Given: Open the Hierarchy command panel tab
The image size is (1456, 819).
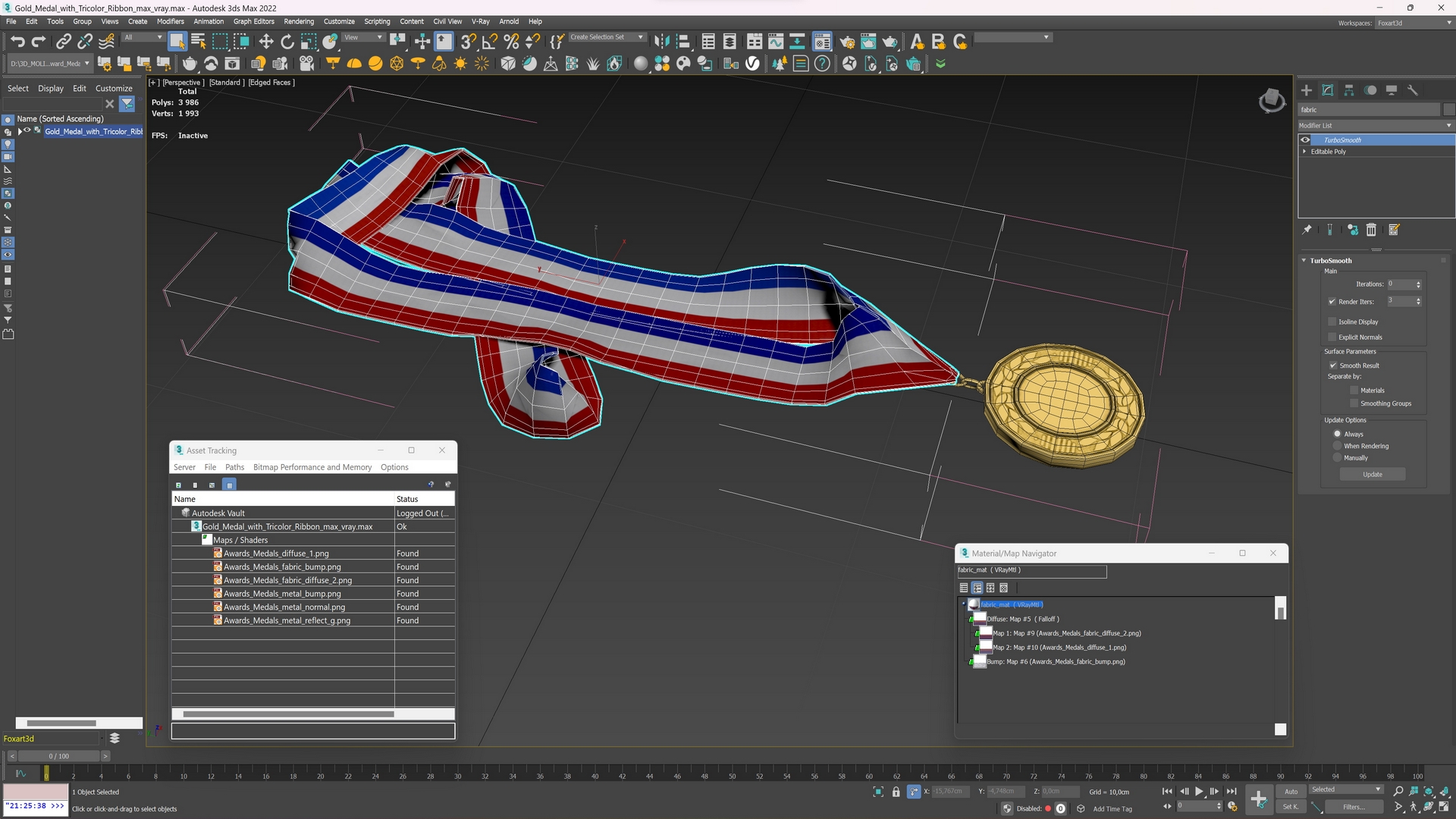Looking at the screenshot, I should 1349,90.
